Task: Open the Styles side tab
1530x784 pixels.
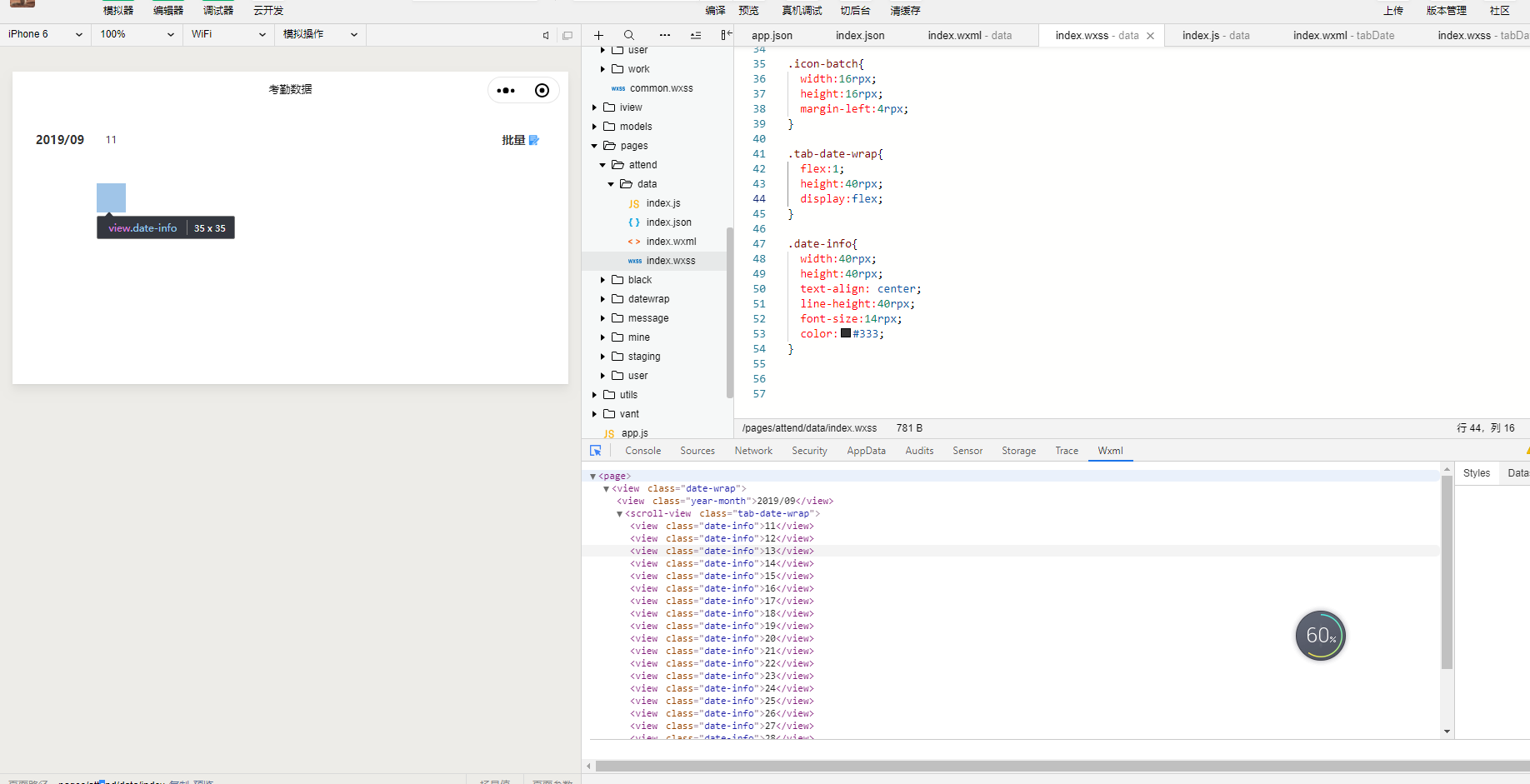Action: 1477,473
